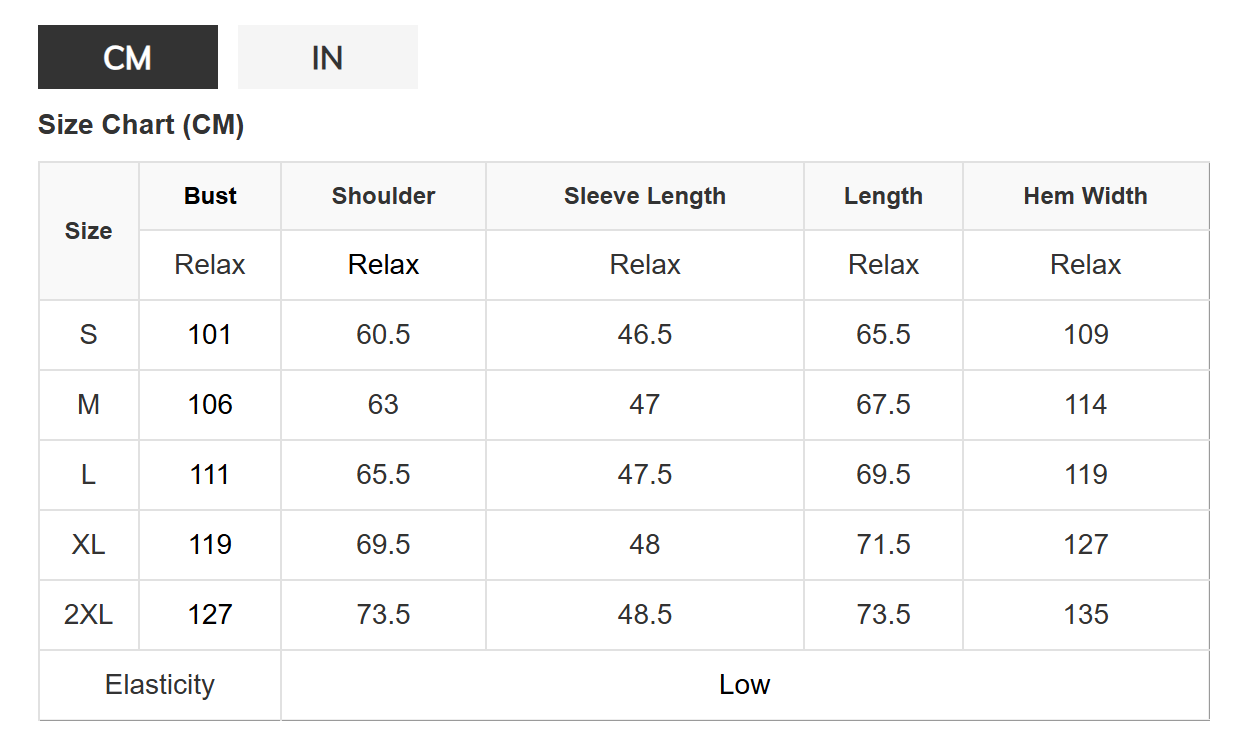Select the XL size row label
Screen dimensions: 1254x747
89,545
